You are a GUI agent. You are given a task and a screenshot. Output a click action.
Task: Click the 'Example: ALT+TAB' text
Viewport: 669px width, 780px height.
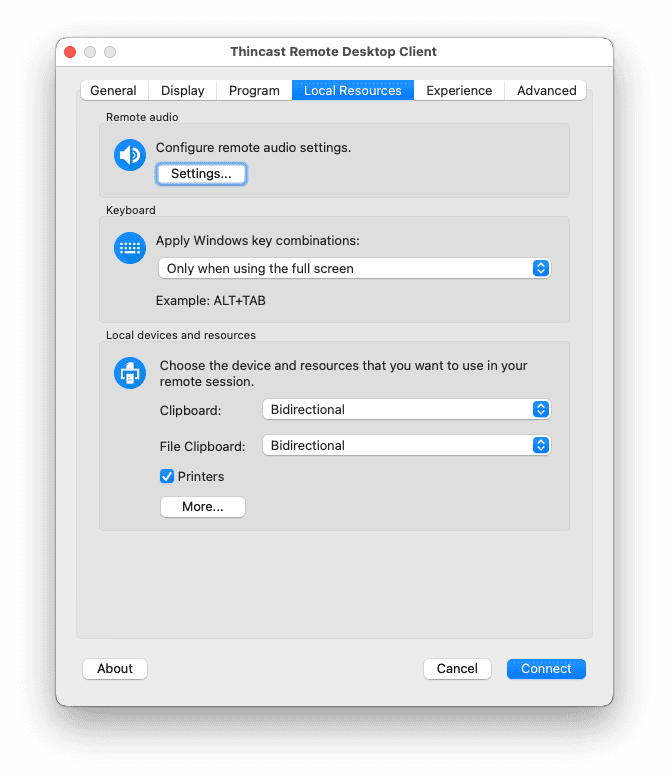[210, 300]
